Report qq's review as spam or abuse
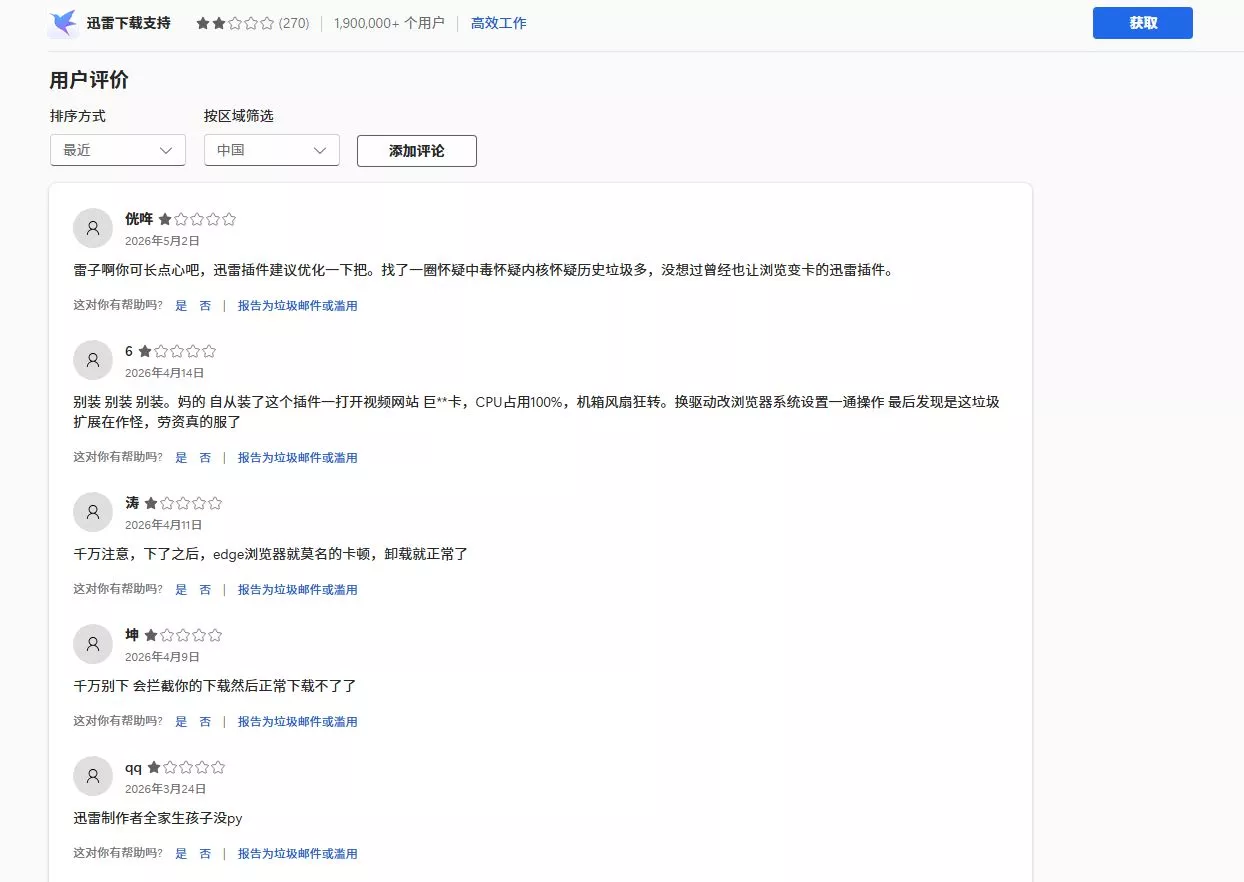The width and height of the screenshot is (1244, 882). tap(297, 854)
